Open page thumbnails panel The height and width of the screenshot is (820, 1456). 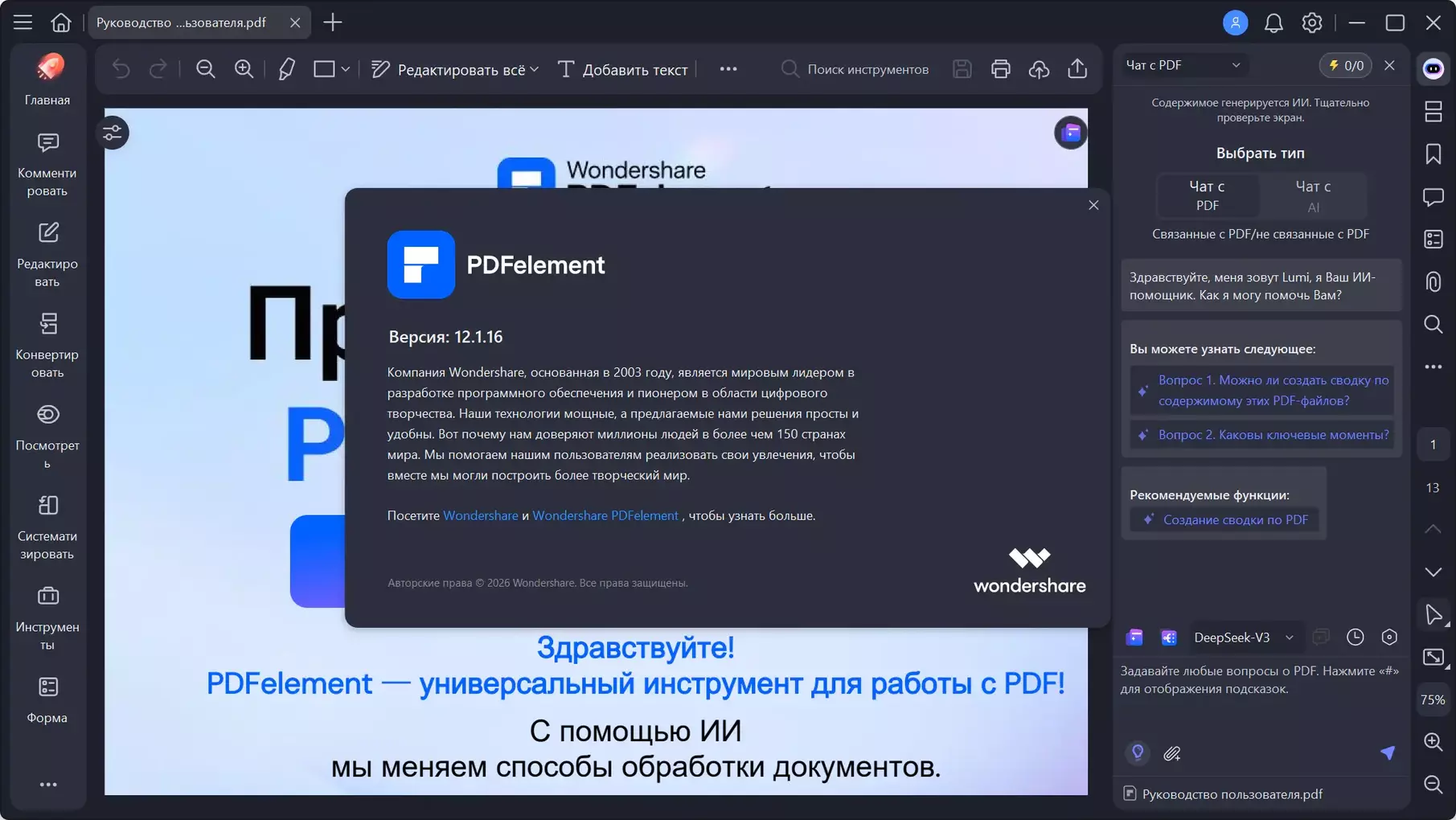point(1433,112)
